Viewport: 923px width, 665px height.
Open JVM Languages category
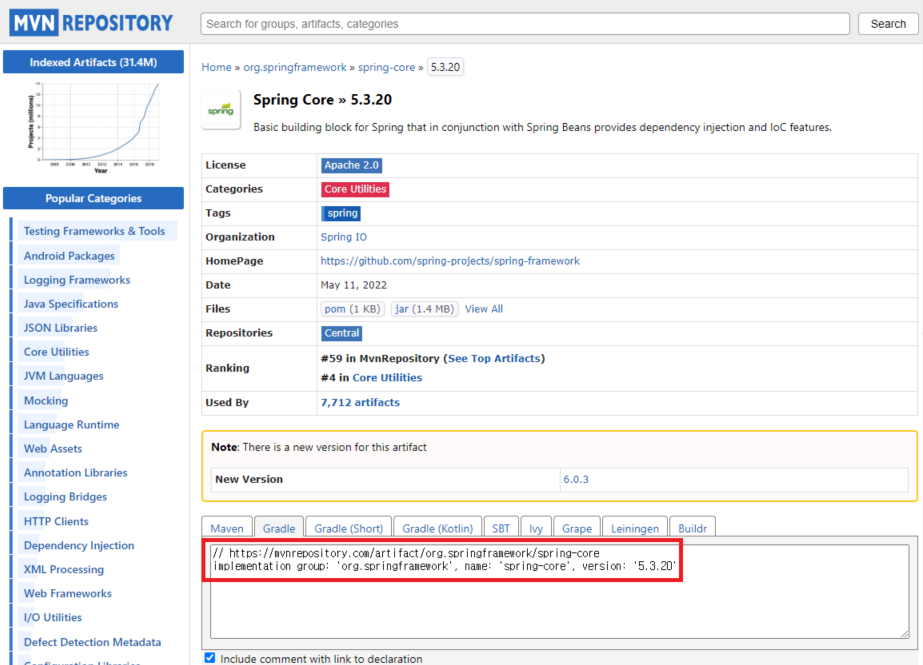coord(63,376)
